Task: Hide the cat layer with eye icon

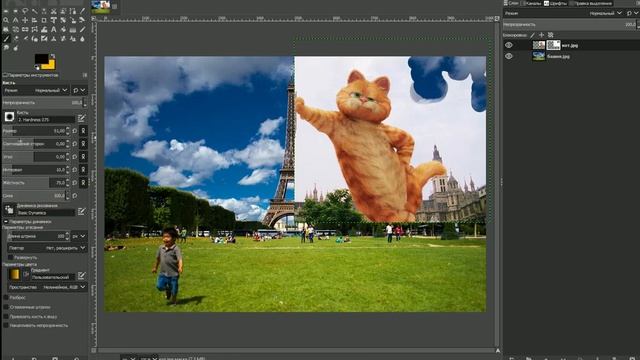Action: click(x=509, y=45)
